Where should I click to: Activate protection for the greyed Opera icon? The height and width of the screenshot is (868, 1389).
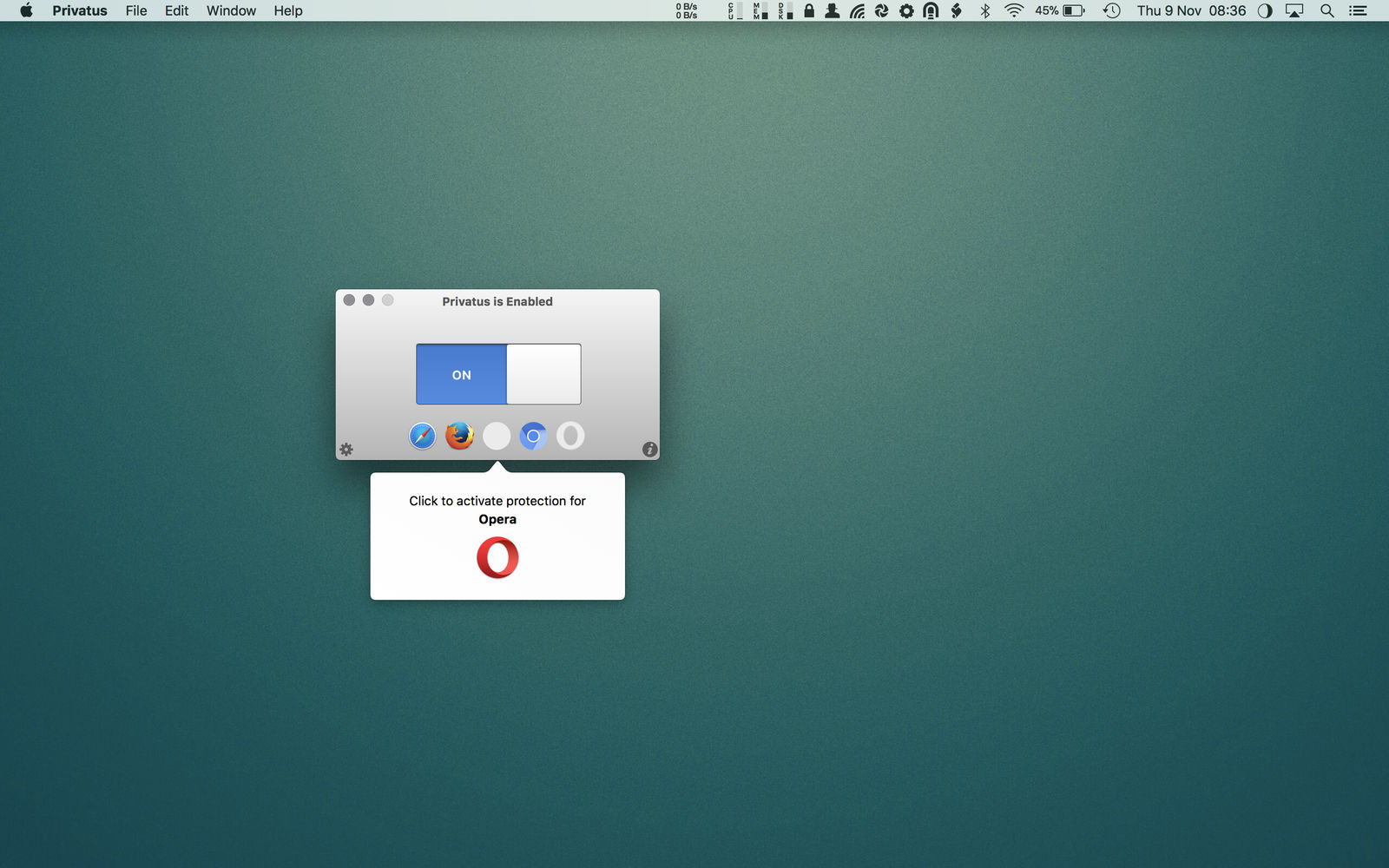(570, 436)
